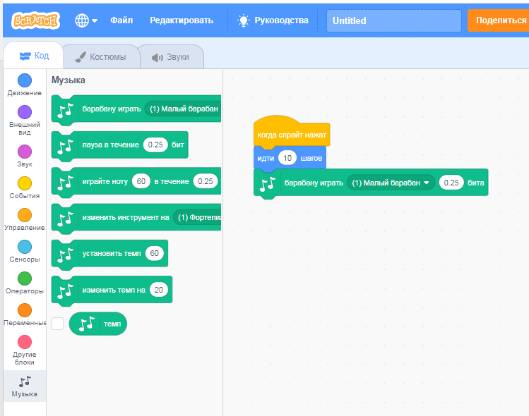Open Руководства tutorials with lightbulb icon
The image size is (529, 416).
click(273, 20)
